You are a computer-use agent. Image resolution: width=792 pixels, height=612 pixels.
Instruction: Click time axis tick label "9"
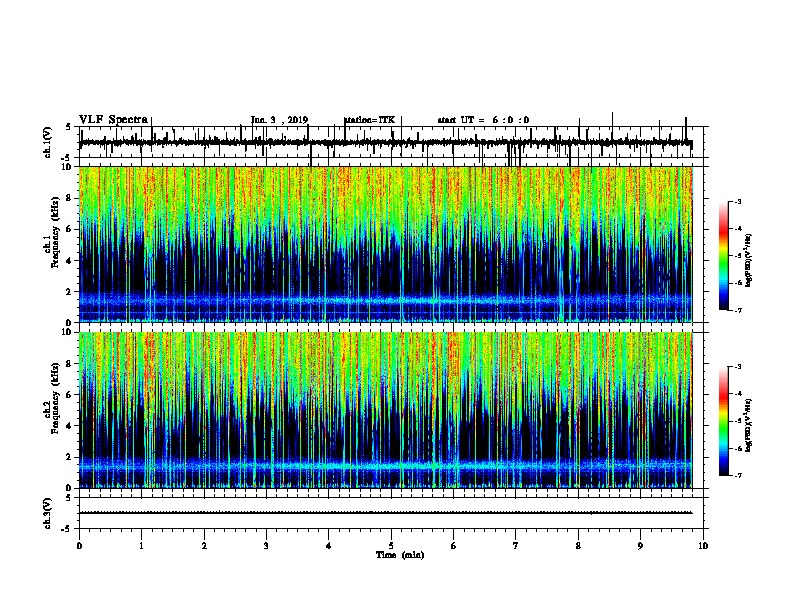tap(640, 546)
